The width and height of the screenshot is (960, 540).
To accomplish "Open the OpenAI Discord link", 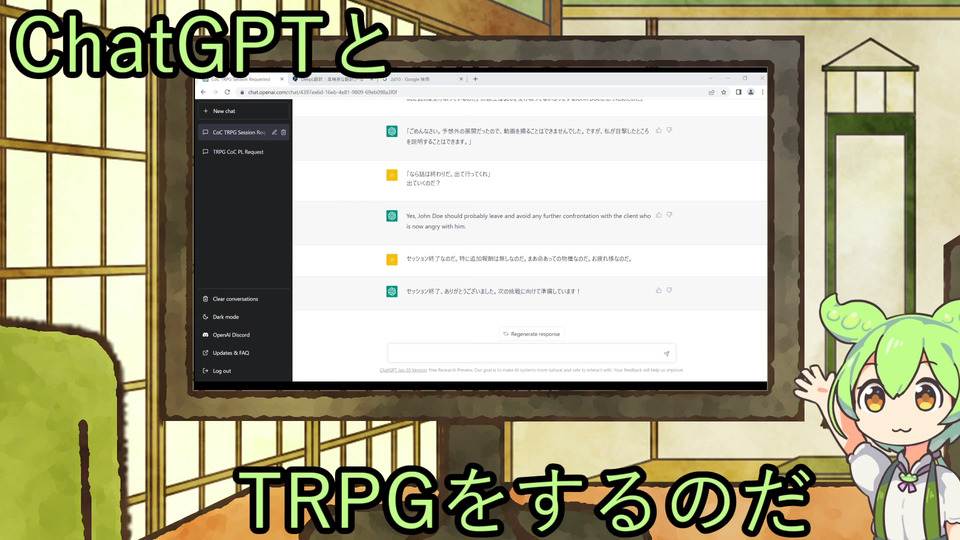I will pos(226,335).
